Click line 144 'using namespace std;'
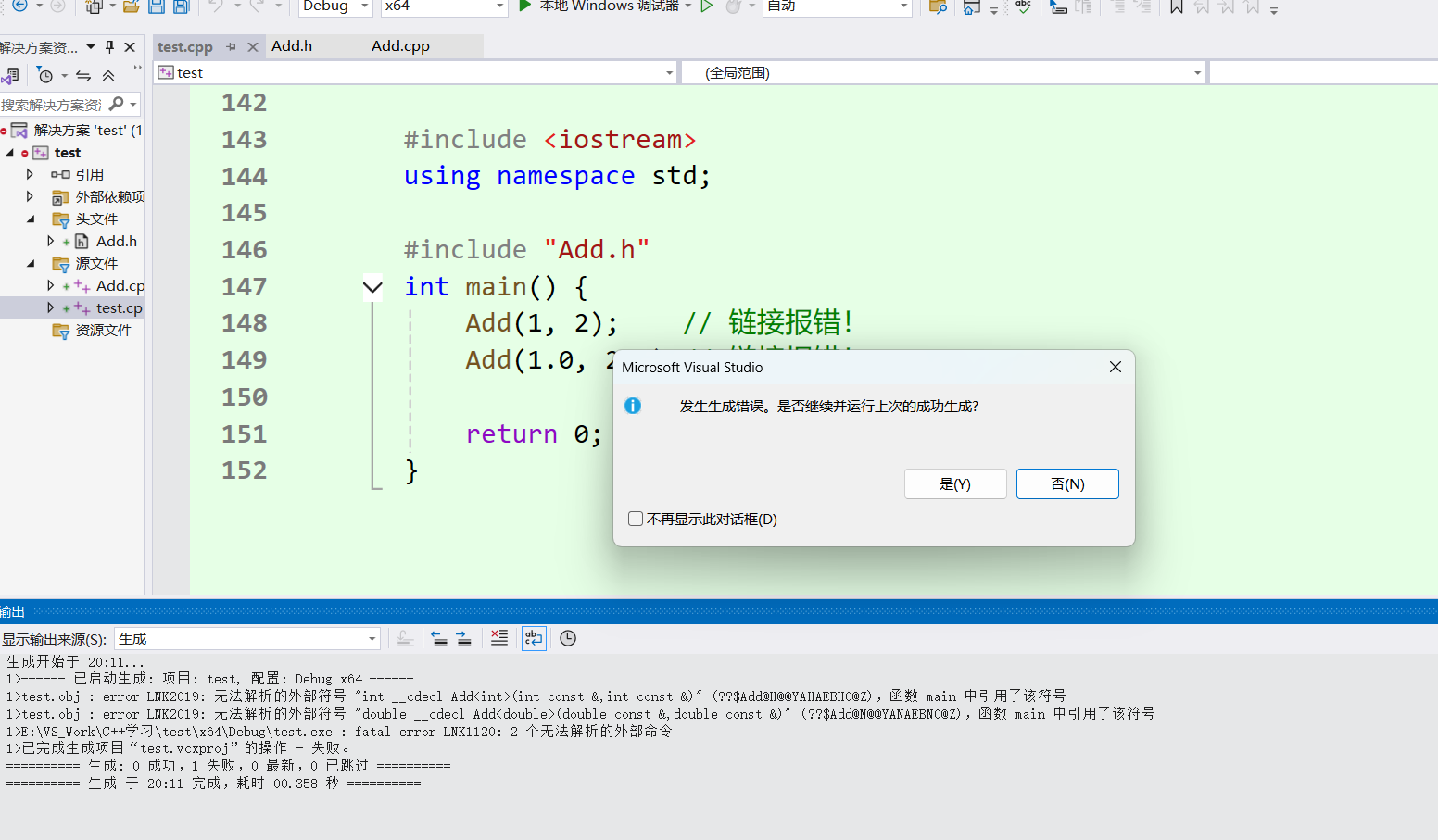The image size is (1438, 840). point(557,176)
